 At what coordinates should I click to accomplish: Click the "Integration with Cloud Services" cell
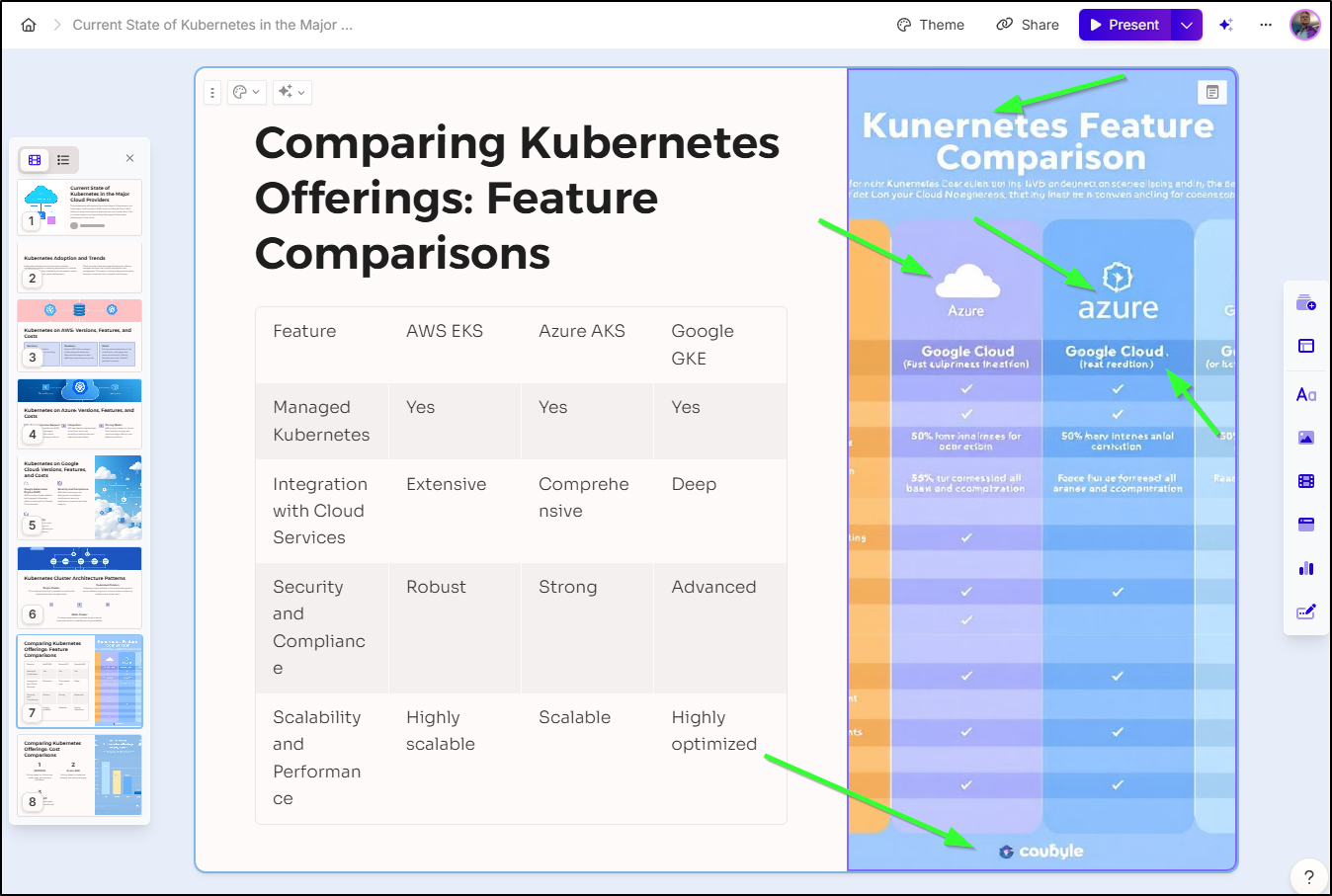[322, 511]
